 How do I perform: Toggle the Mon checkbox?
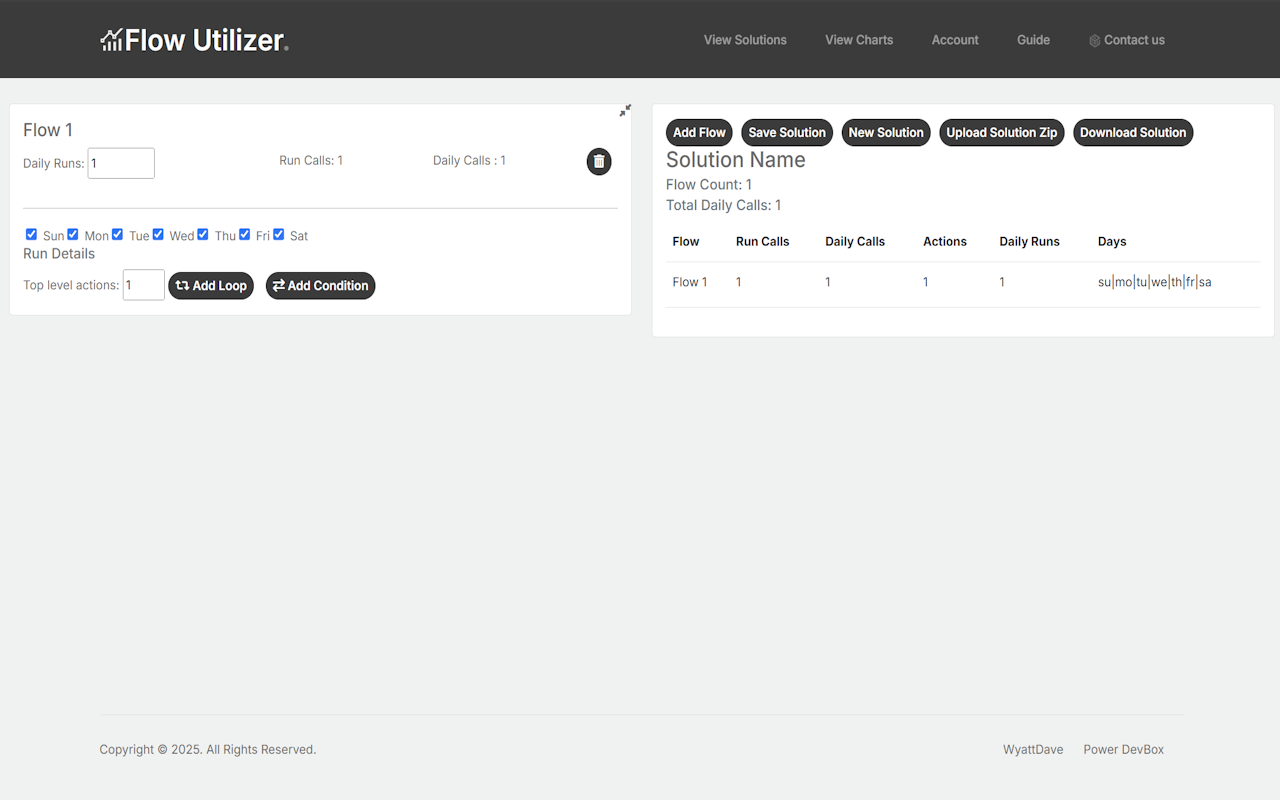coord(73,235)
